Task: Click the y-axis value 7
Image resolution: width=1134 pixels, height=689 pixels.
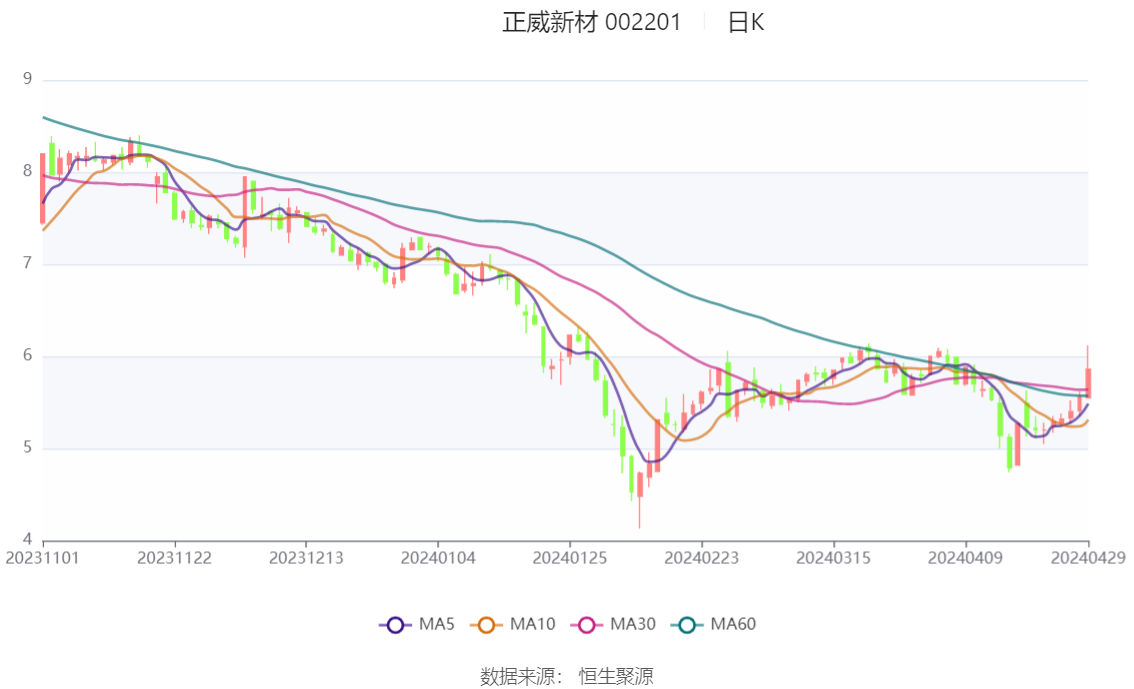Action: [x=27, y=263]
